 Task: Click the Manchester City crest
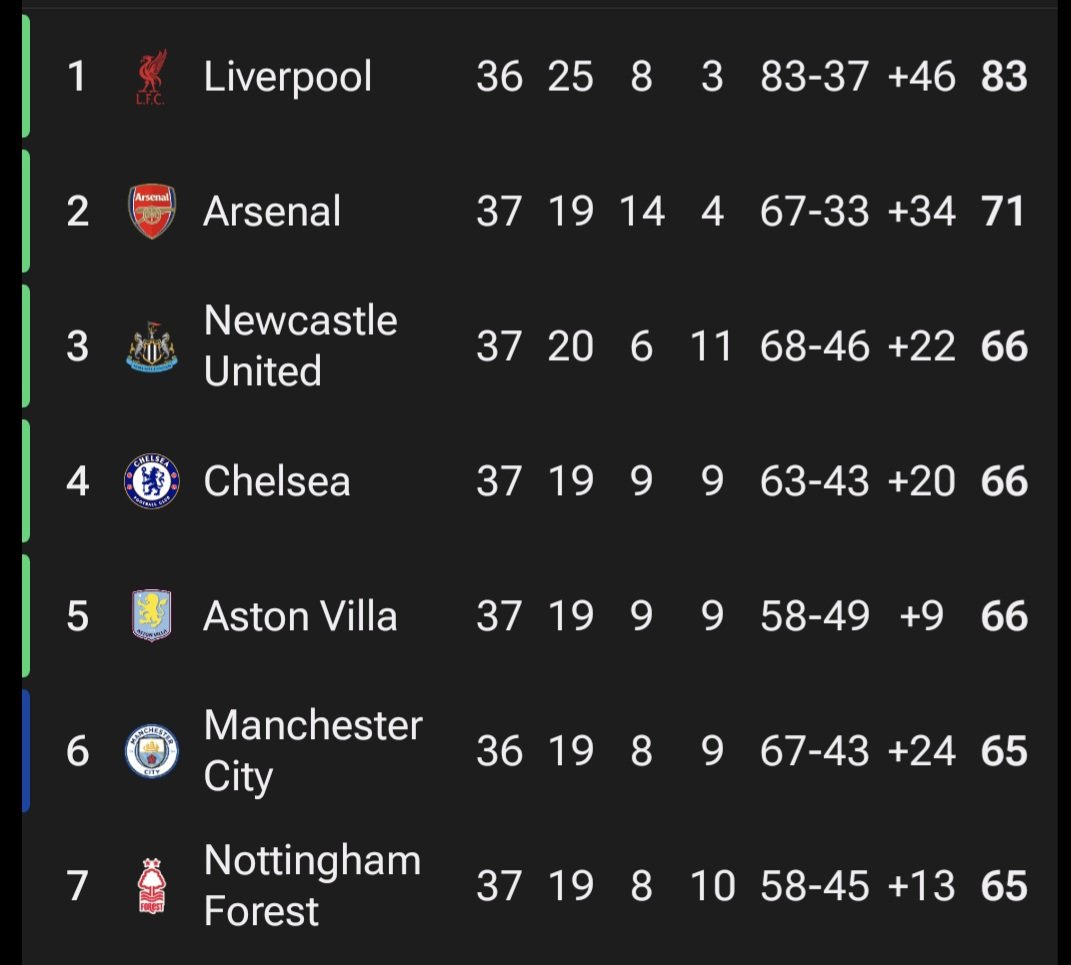tap(152, 751)
